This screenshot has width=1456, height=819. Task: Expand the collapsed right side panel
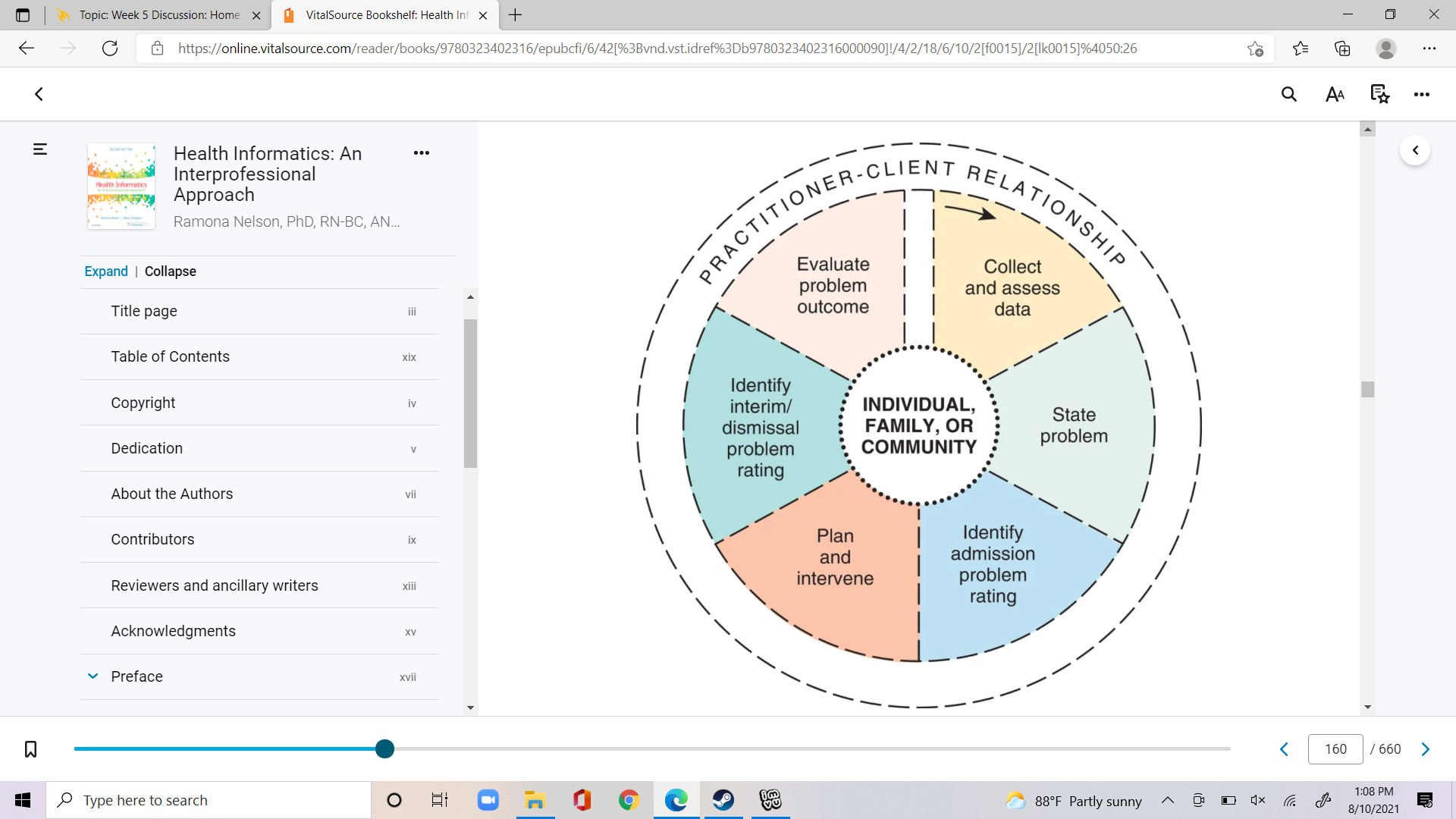point(1415,150)
